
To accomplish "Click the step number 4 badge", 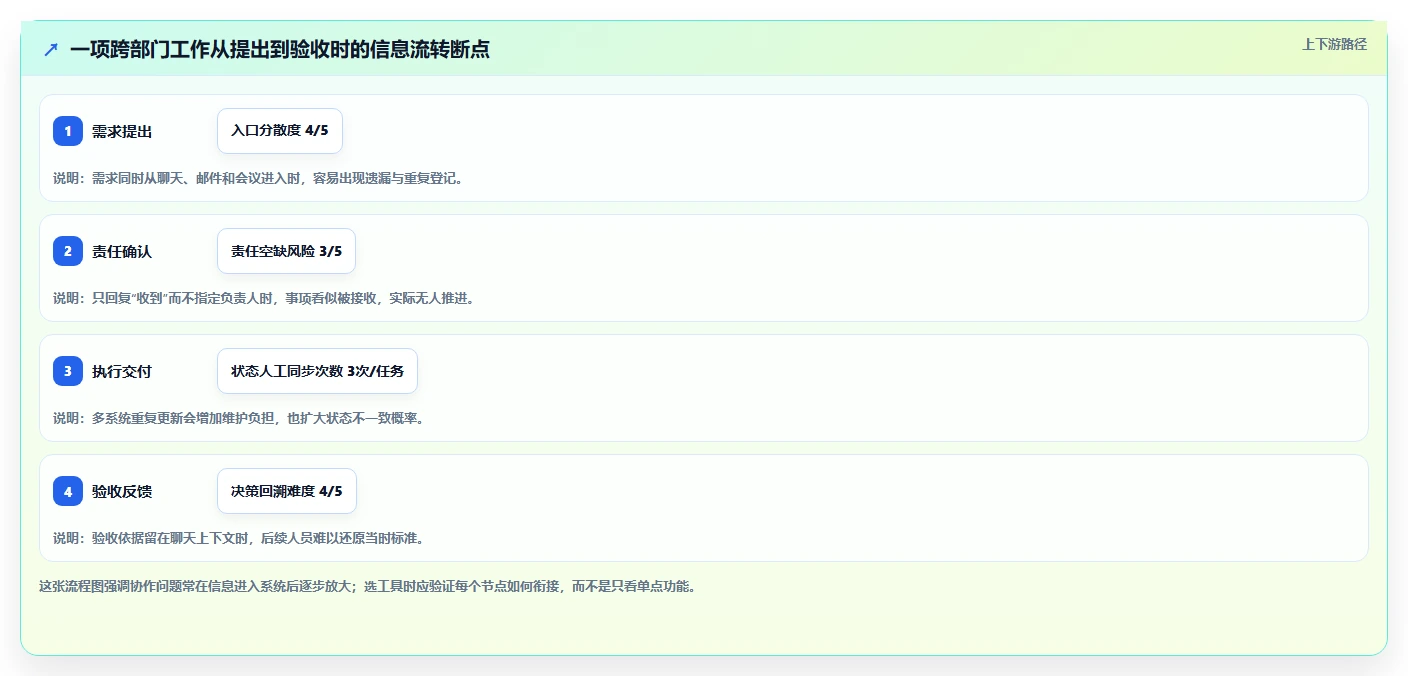I will [68, 491].
